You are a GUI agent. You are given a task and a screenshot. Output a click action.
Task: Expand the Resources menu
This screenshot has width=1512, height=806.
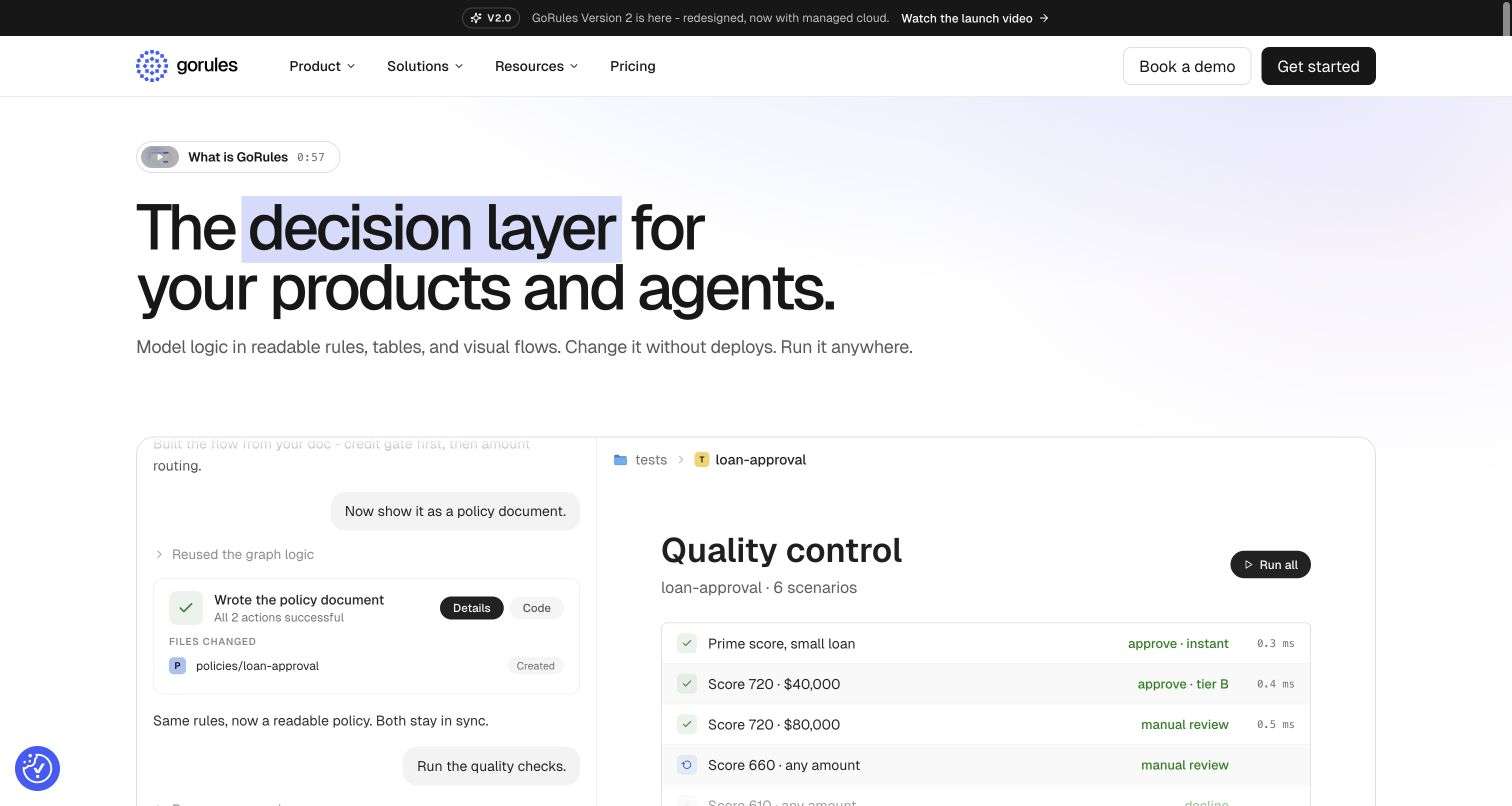pyautogui.click(x=536, y=66)
